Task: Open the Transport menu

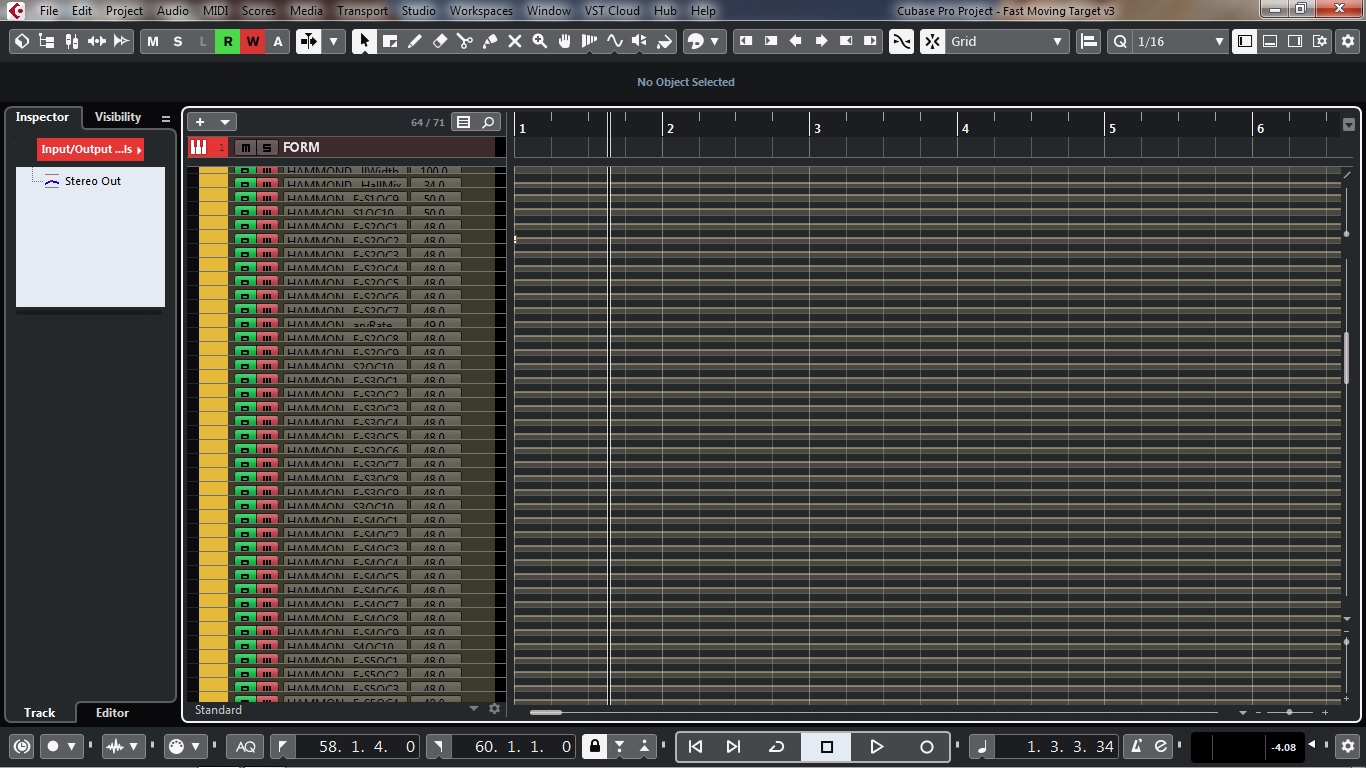Action: pos(362,10)
